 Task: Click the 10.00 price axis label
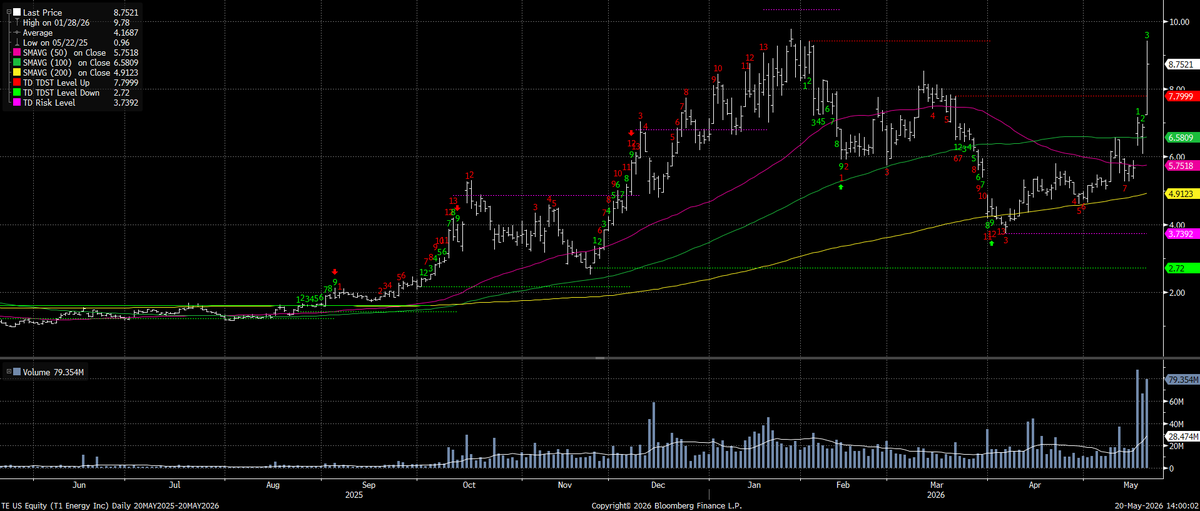pos(1178,21)
